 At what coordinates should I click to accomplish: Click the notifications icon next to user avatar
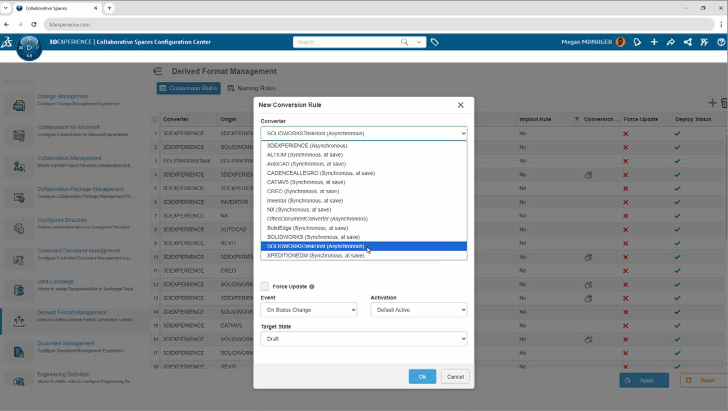coord(637,42)
